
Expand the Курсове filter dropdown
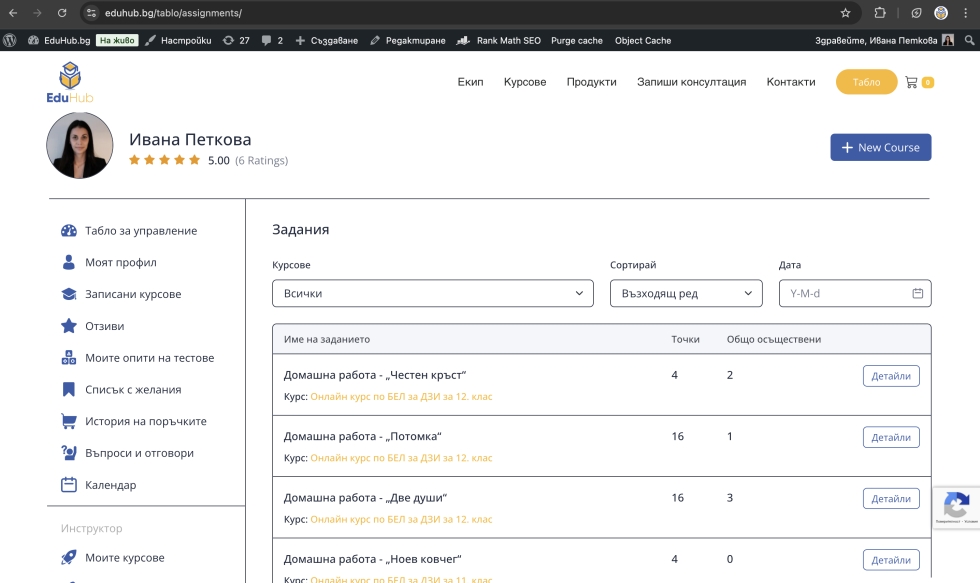click(433, 294)
